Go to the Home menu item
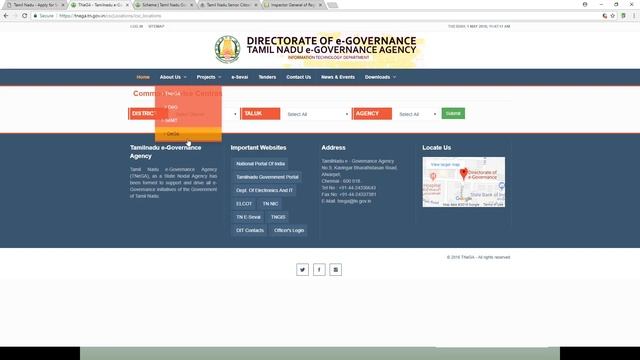Screen dimensions: 640x360 coord(143,77)
